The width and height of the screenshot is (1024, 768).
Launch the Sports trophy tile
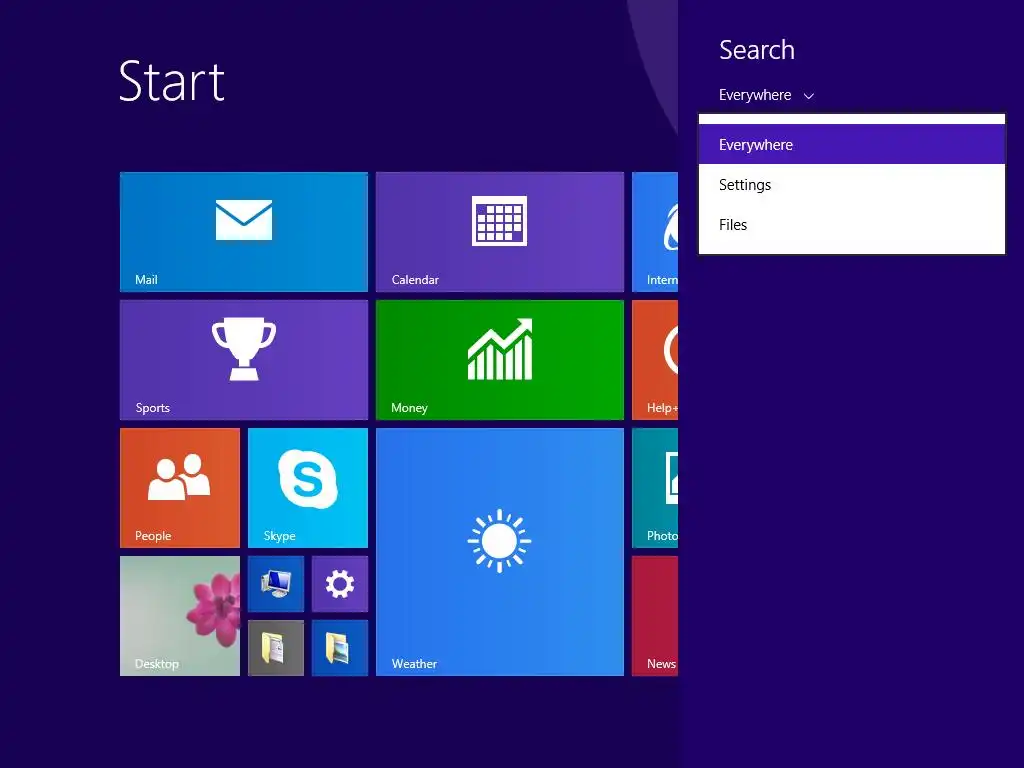[x=244, y=360]
